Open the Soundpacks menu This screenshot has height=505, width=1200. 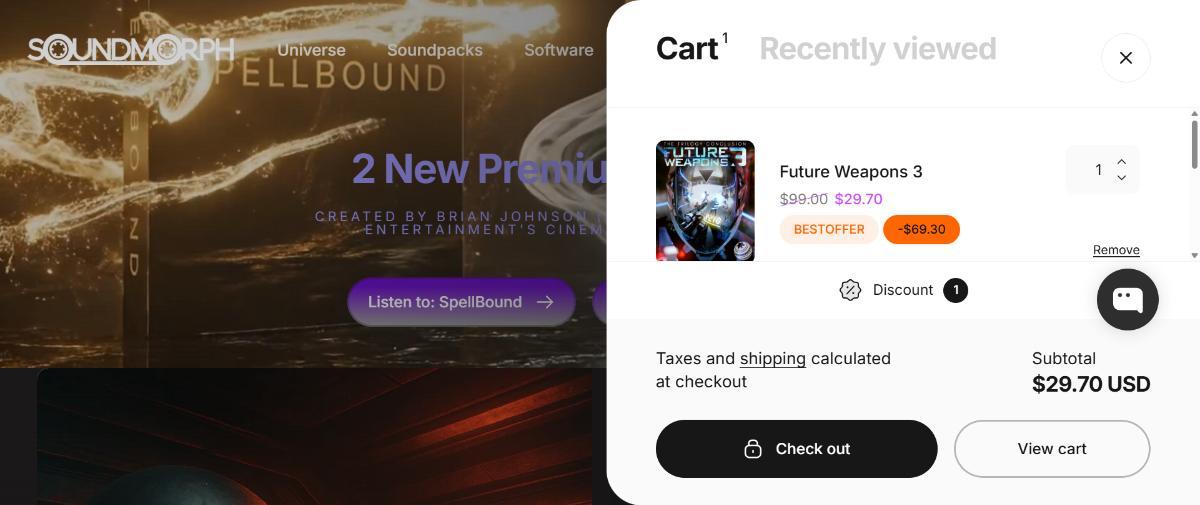[x=435, y=50]
